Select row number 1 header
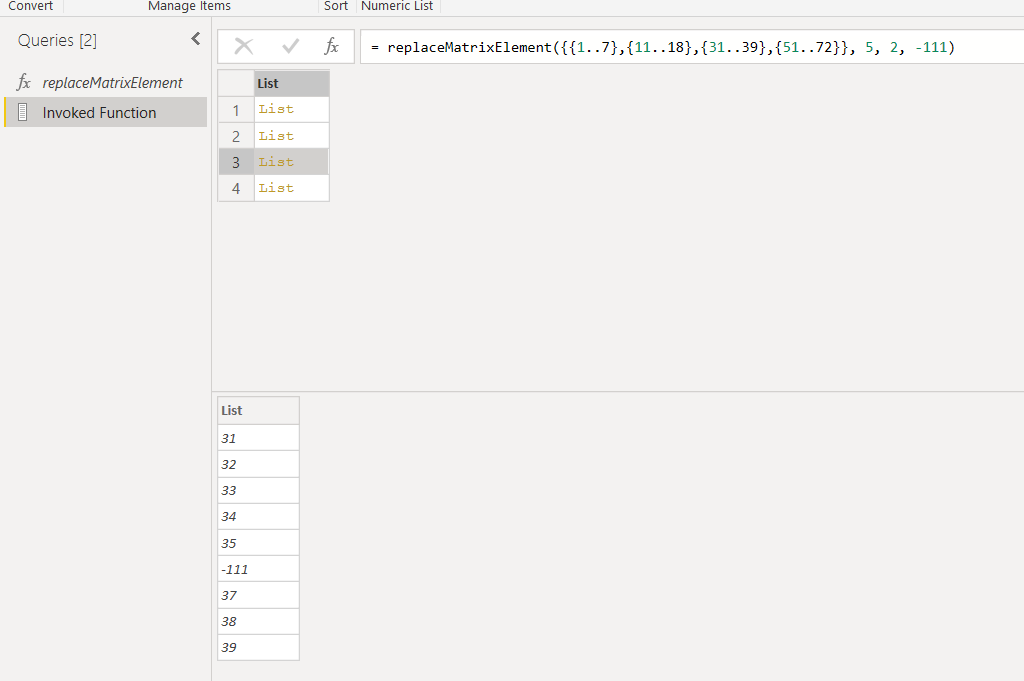Image resolution: width=1024 pixels, height=681 pixels. point(236,110)
